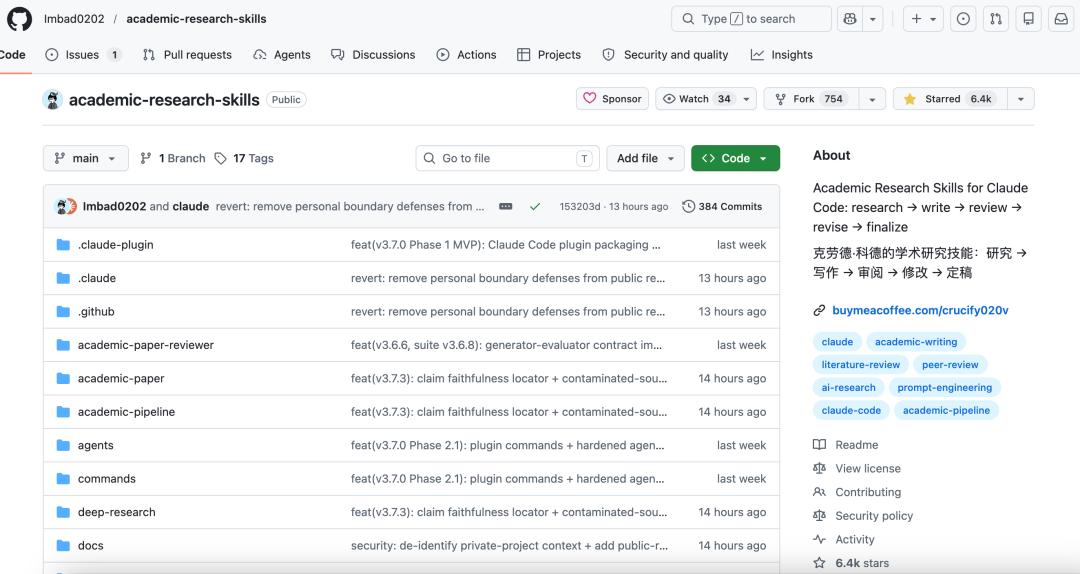Open the docs folder
Viewport: 1080px width, 574px height.
[90, 545]
